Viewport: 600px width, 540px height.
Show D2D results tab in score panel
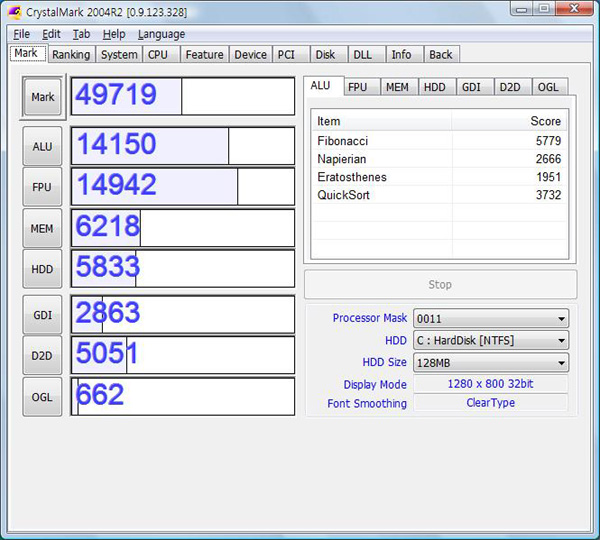(x=513, y=87)
